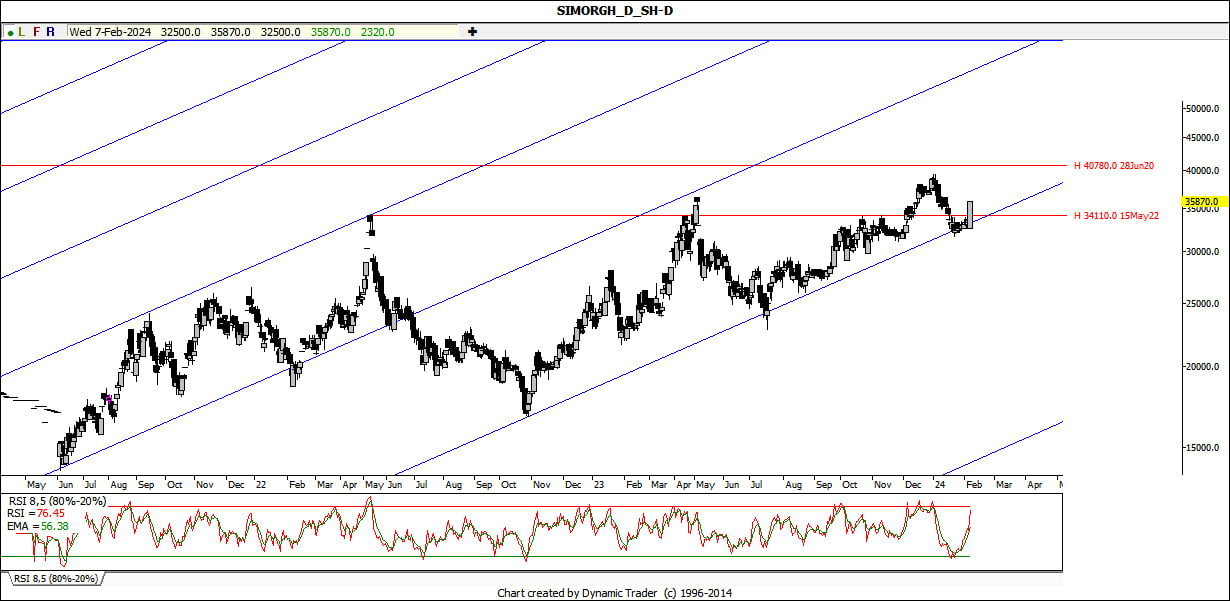
Task: Click the 40000.0 price axis label
Action: tap(1201, 171)
